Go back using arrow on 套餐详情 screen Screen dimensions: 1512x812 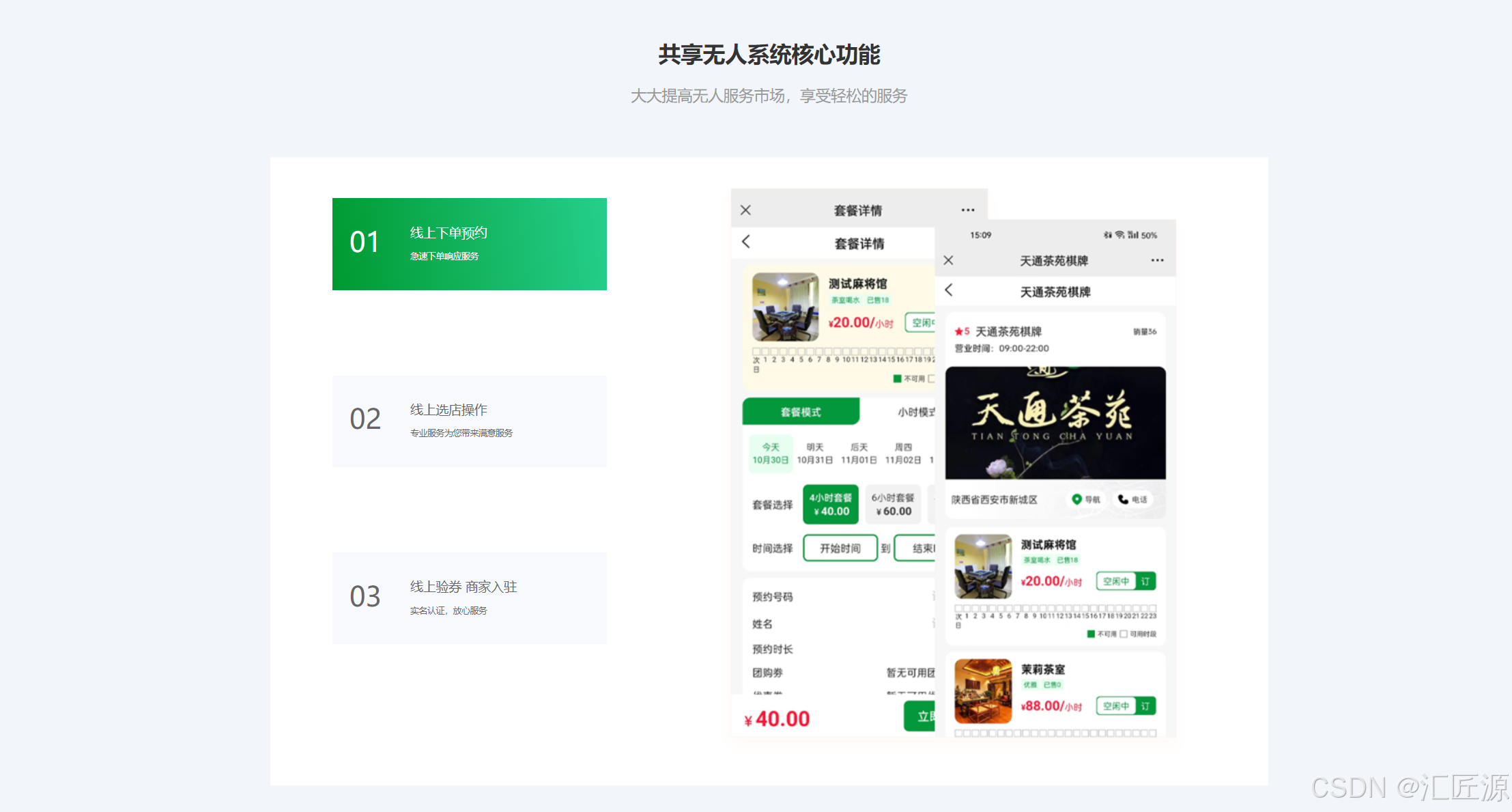[745, 242]
